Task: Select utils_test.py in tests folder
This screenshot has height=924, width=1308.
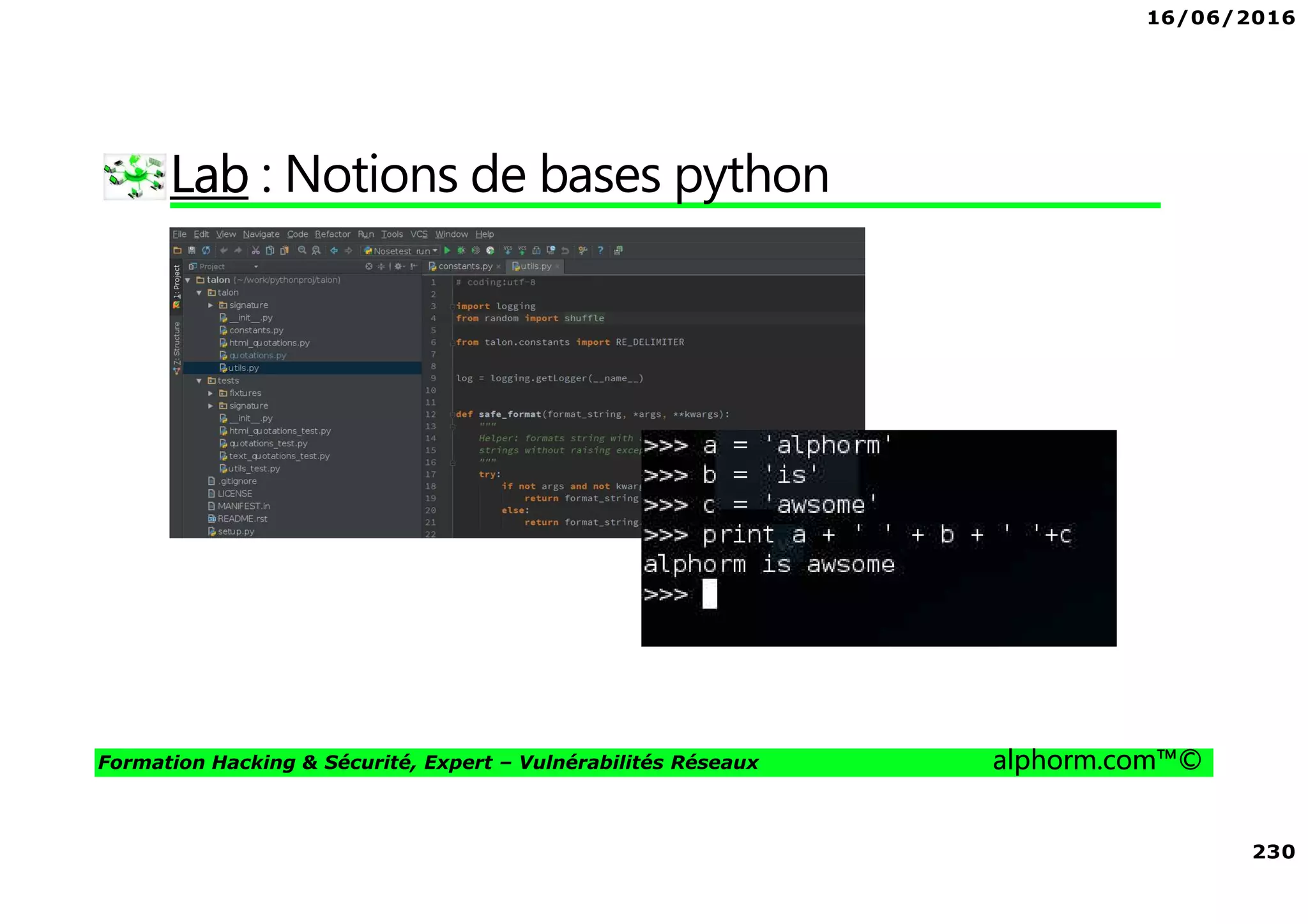Action: [250, 469]
